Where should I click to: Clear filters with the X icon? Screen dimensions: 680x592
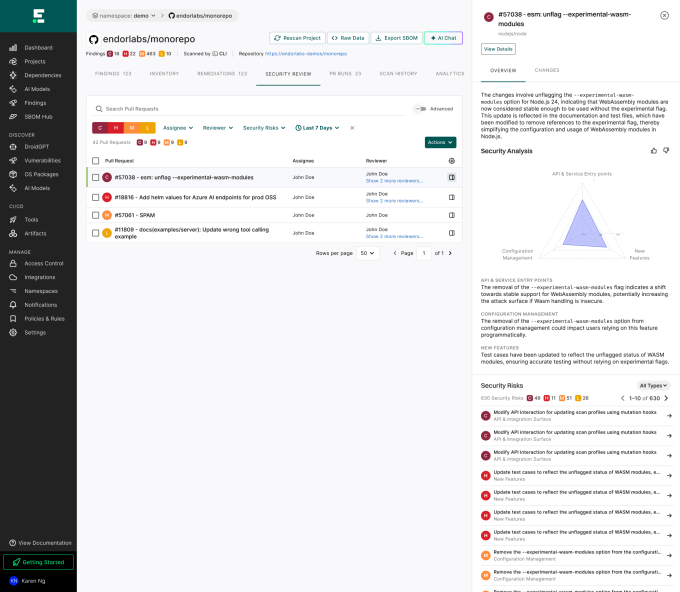click(351, 128)
